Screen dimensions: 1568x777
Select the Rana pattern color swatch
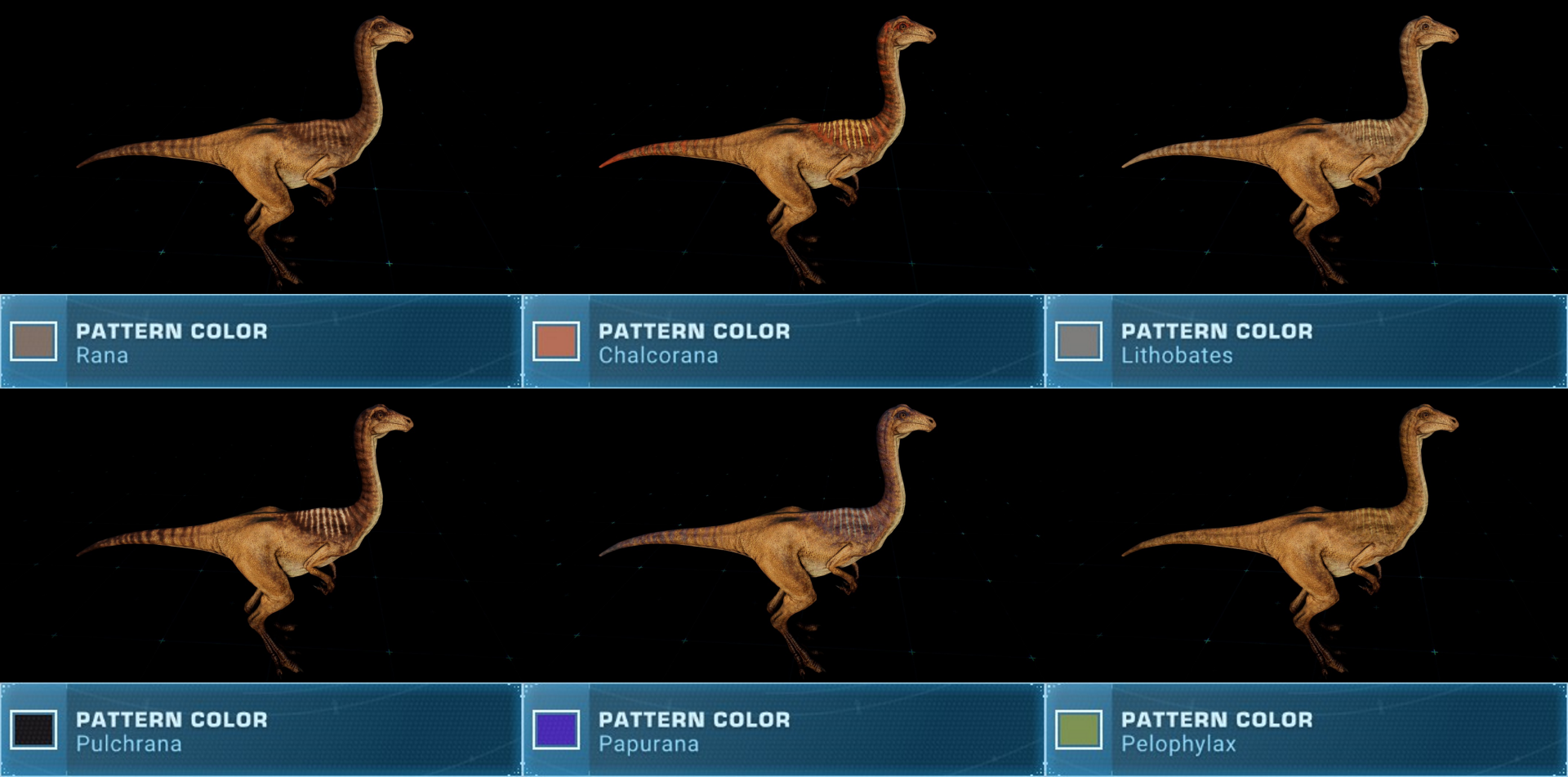33,342
